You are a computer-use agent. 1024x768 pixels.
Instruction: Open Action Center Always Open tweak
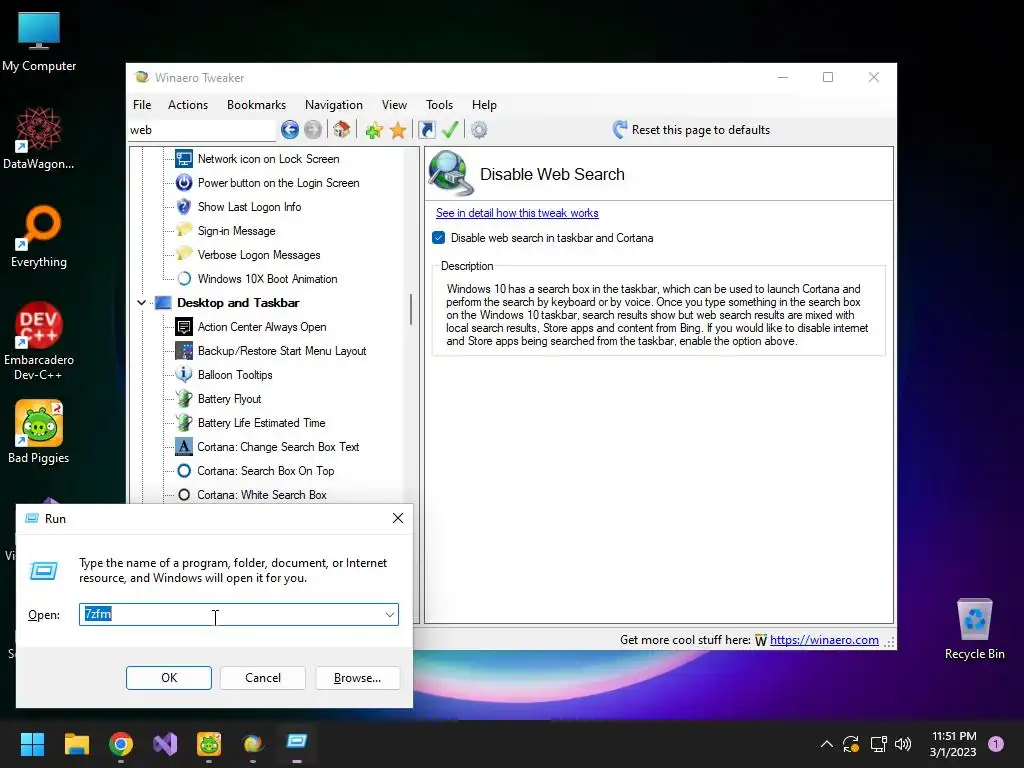(262, 327)
